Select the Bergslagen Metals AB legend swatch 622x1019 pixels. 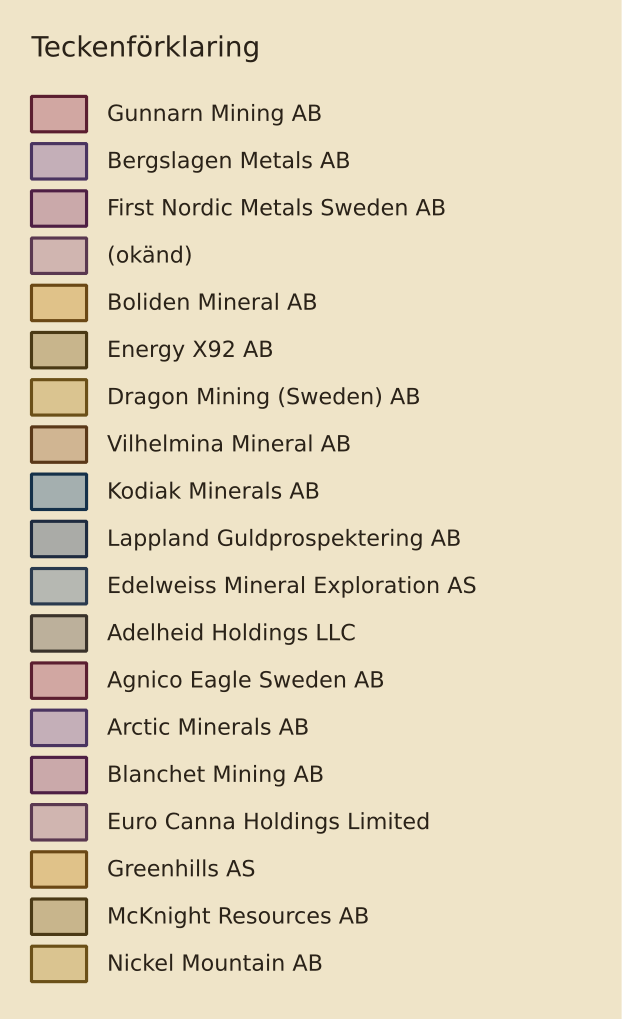click(x=59, y=161)
